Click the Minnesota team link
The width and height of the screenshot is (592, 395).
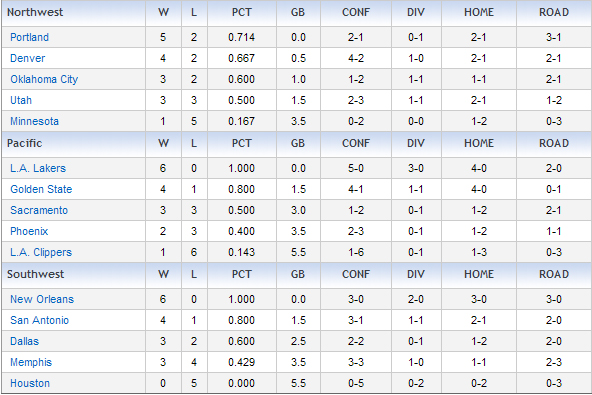[x=34, y=121]
